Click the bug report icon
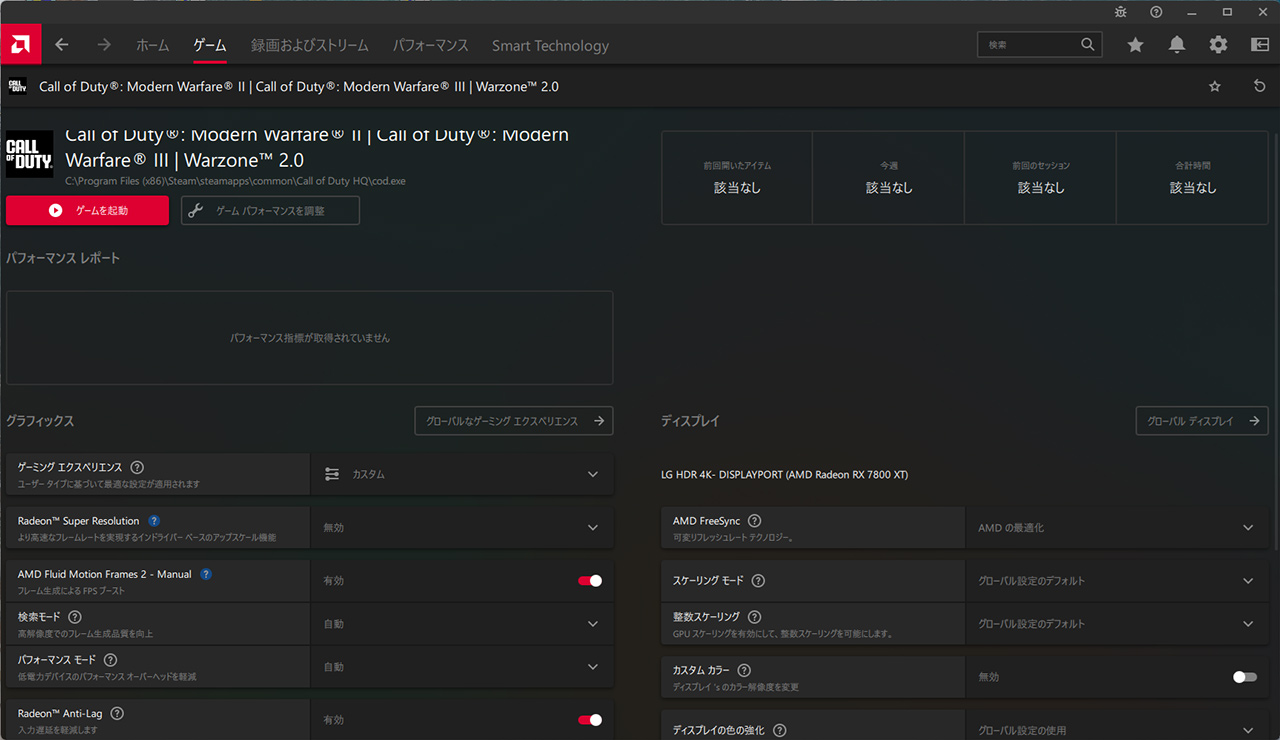The image size is (1280, 740). point(1120,12)
